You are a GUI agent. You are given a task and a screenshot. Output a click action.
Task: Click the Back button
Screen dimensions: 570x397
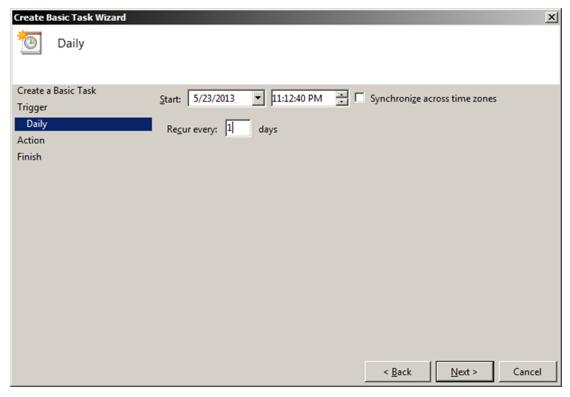(x=397, y=372)
